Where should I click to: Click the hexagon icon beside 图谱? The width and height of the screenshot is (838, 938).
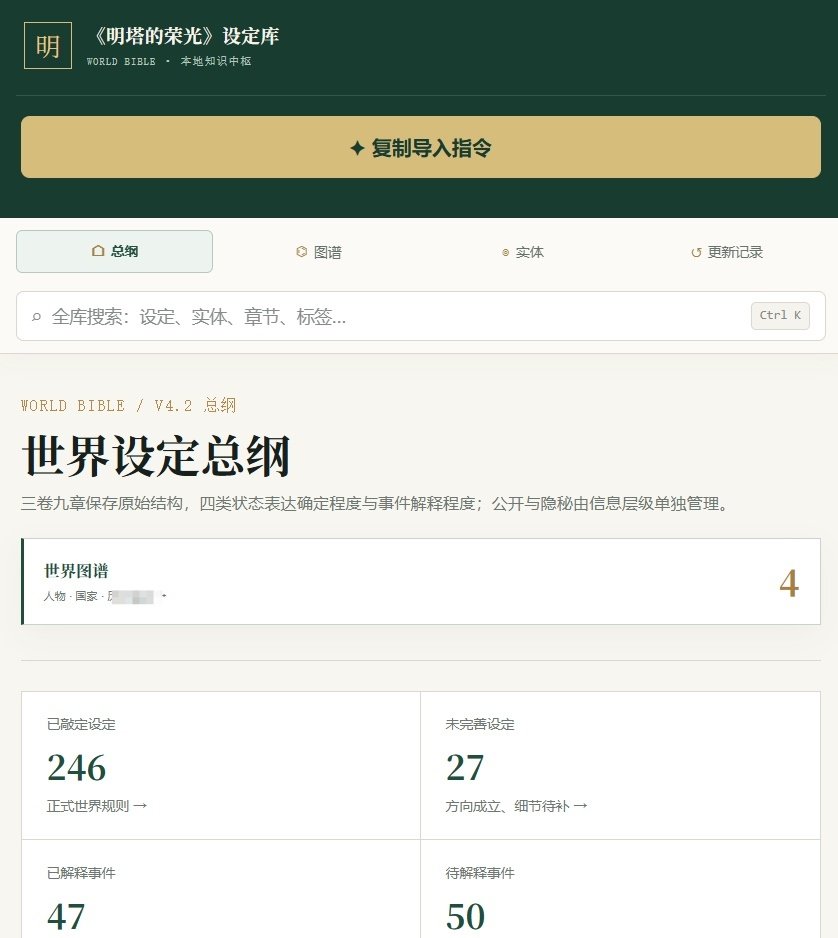pyautogui.click(x=301, y=252)
